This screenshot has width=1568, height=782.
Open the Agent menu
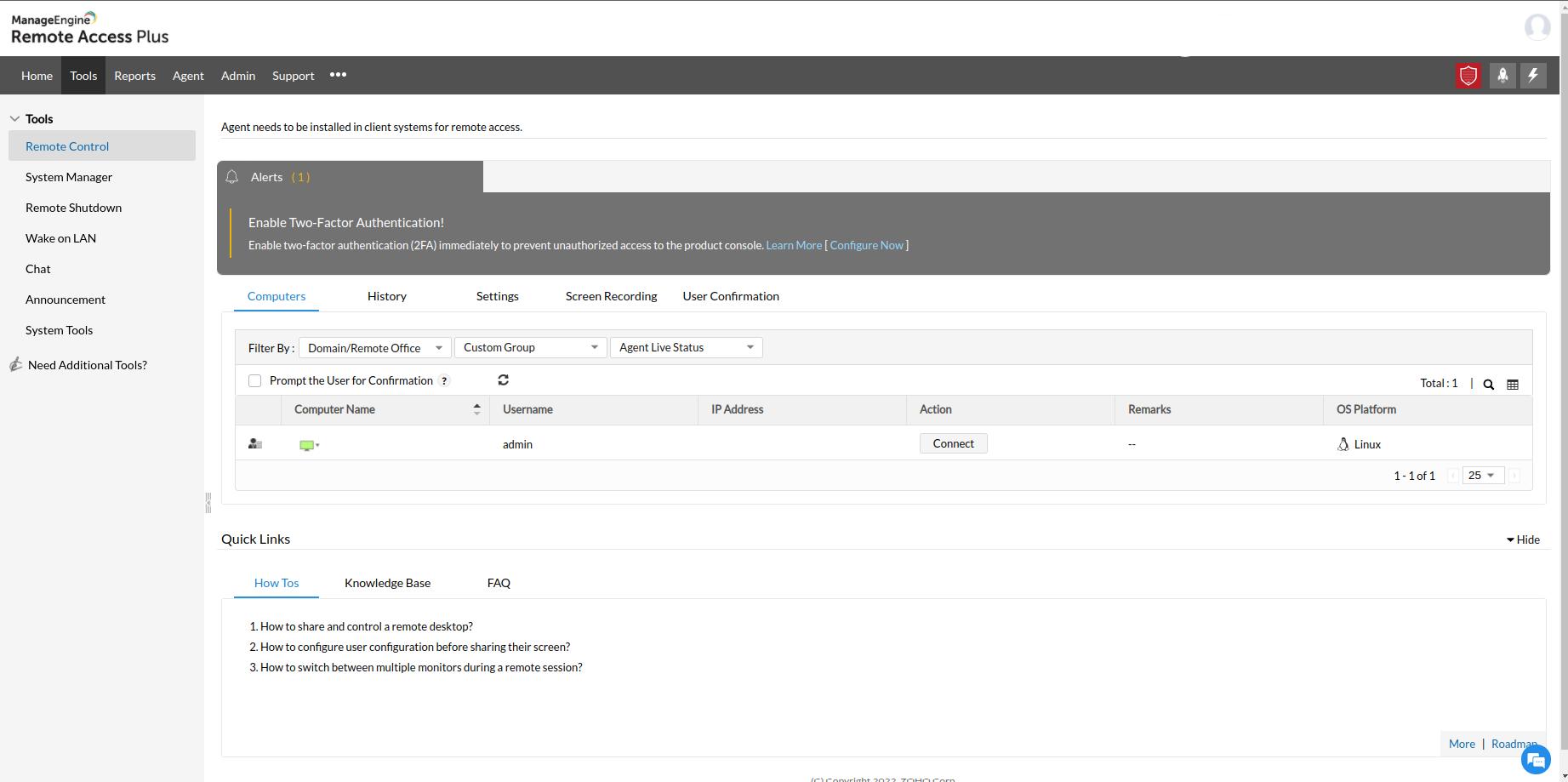coord(188,76)
